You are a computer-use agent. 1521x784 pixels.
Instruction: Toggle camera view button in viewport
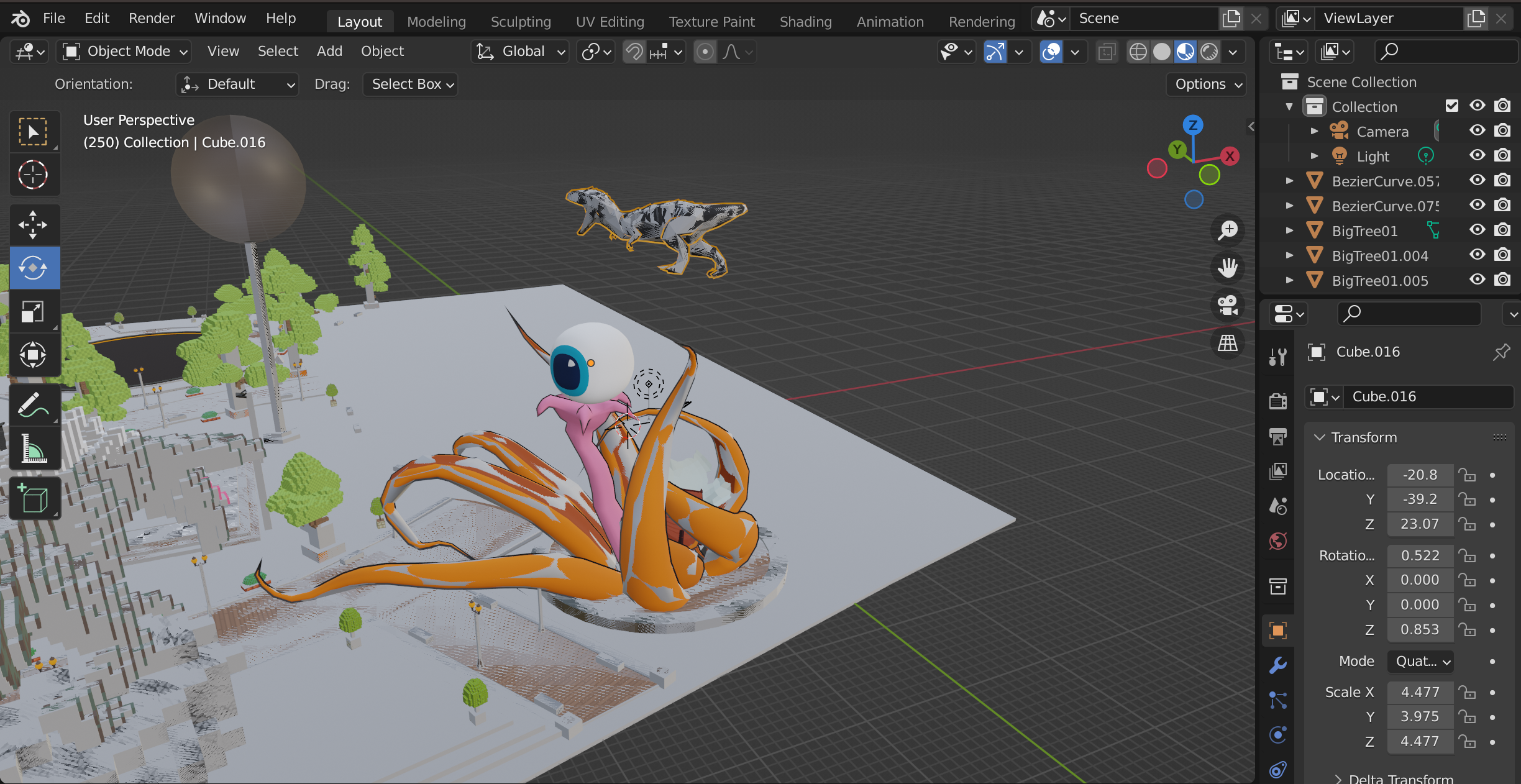(1228, 305)
